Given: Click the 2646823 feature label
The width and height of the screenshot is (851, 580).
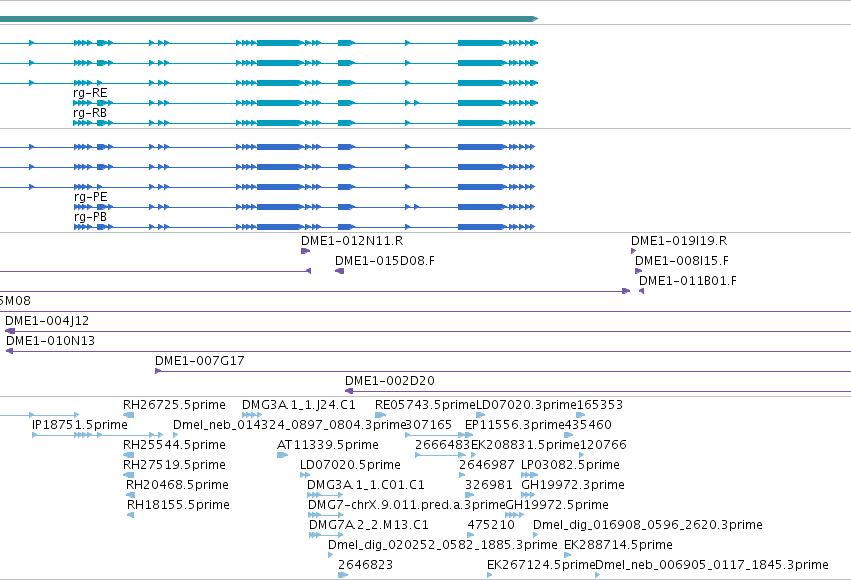Looking at the screenshot, I should tap(365, 565).
